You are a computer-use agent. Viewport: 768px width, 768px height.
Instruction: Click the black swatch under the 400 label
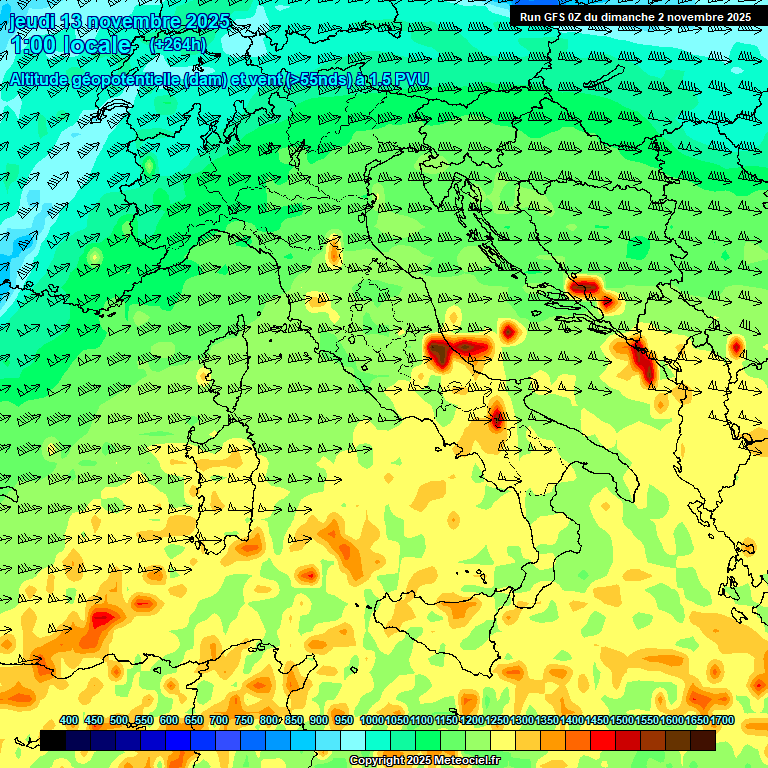tap(54, 740)
